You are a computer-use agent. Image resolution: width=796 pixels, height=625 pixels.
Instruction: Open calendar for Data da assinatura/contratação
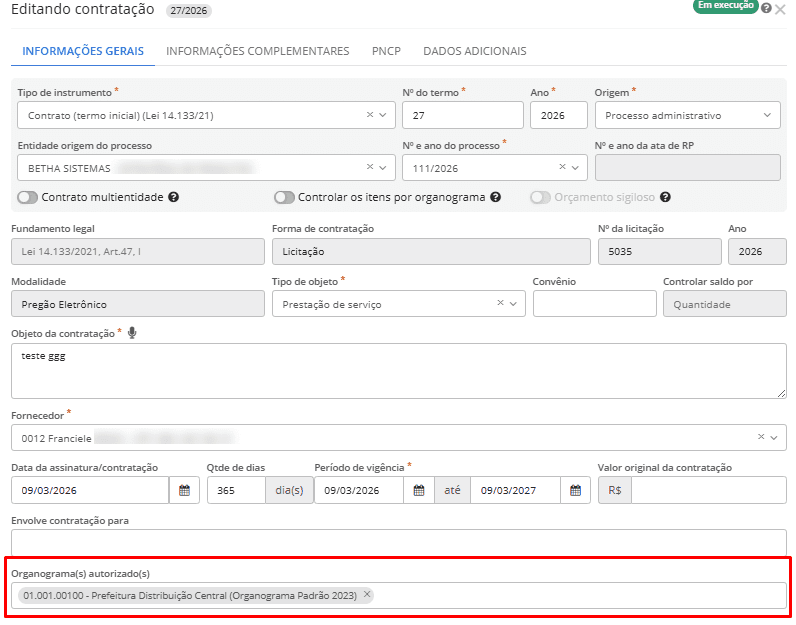[x=184, y=490]
